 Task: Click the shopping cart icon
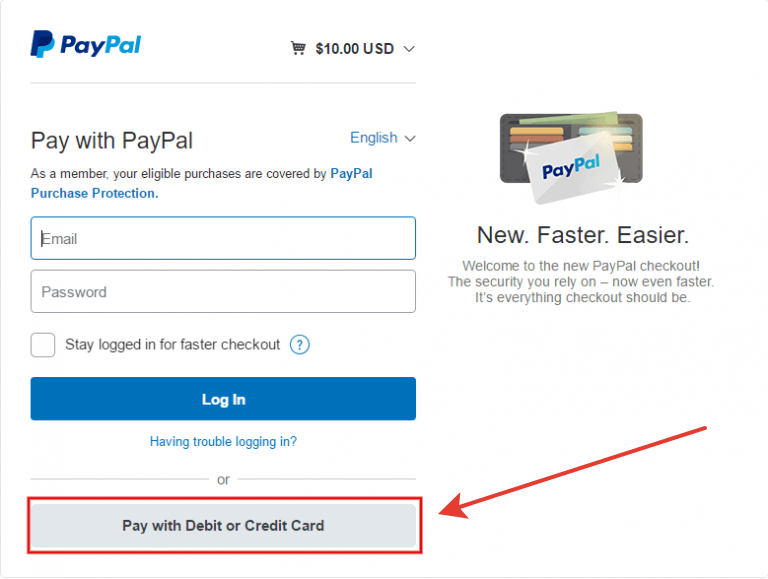point(298,48)
